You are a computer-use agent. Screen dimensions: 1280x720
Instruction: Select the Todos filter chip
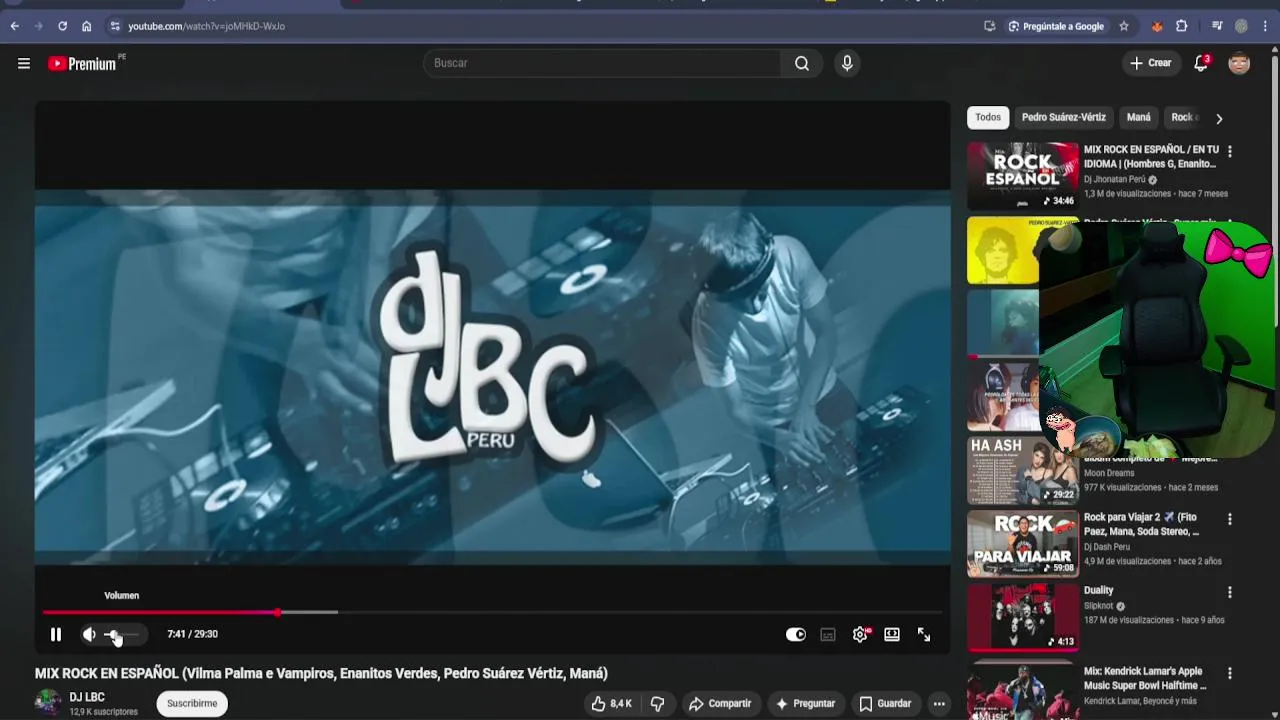(x=988, y=117)
